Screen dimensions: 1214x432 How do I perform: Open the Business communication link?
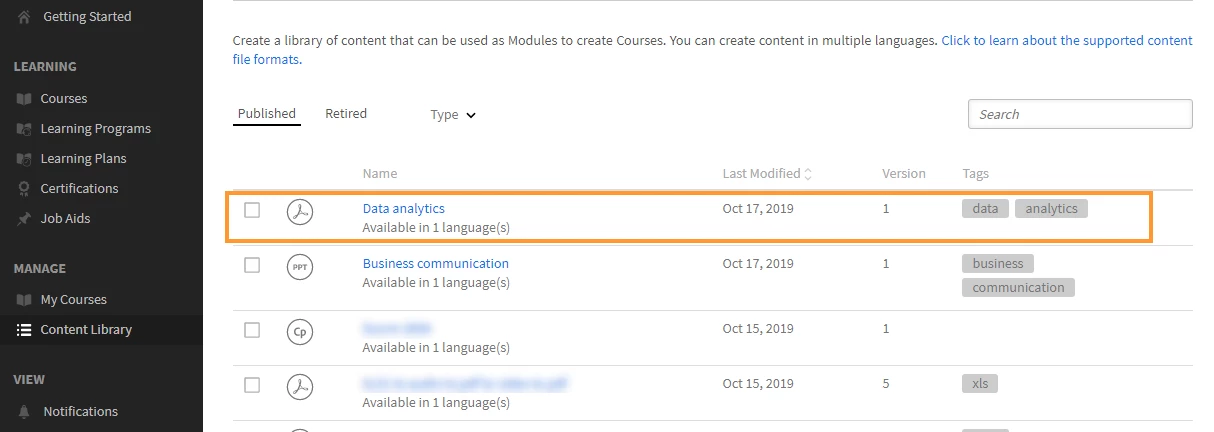[x=435, y=263]
